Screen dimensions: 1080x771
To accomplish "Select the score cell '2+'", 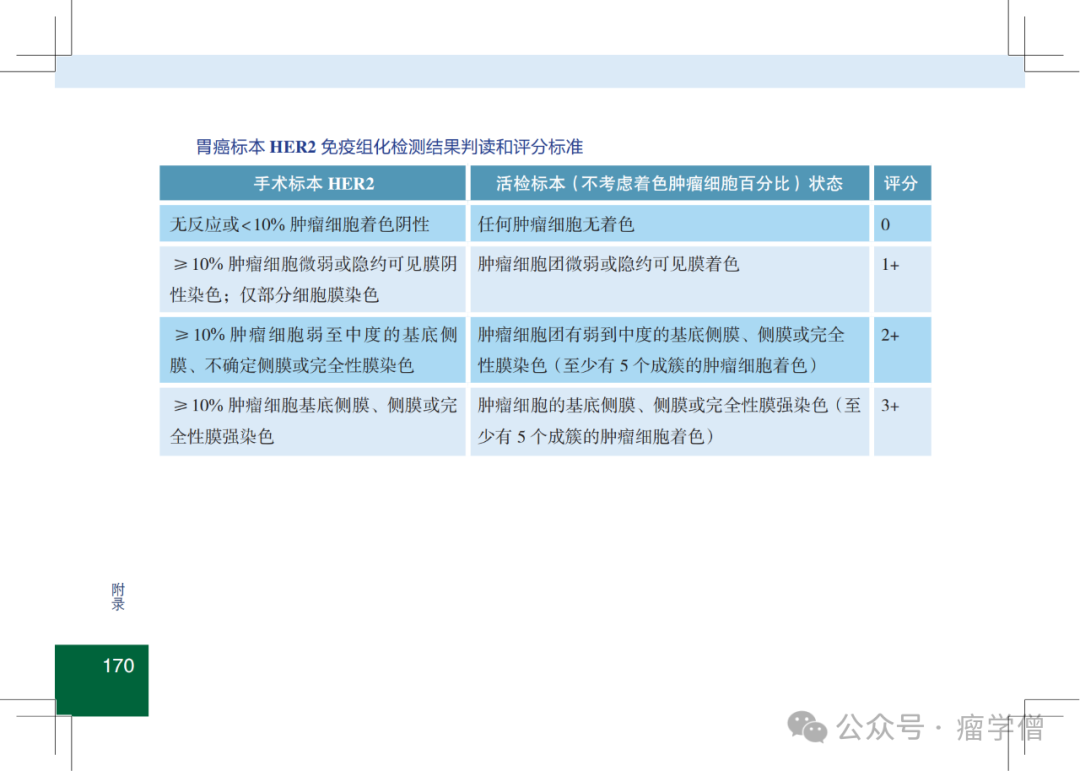I will (x=902, y=350).
